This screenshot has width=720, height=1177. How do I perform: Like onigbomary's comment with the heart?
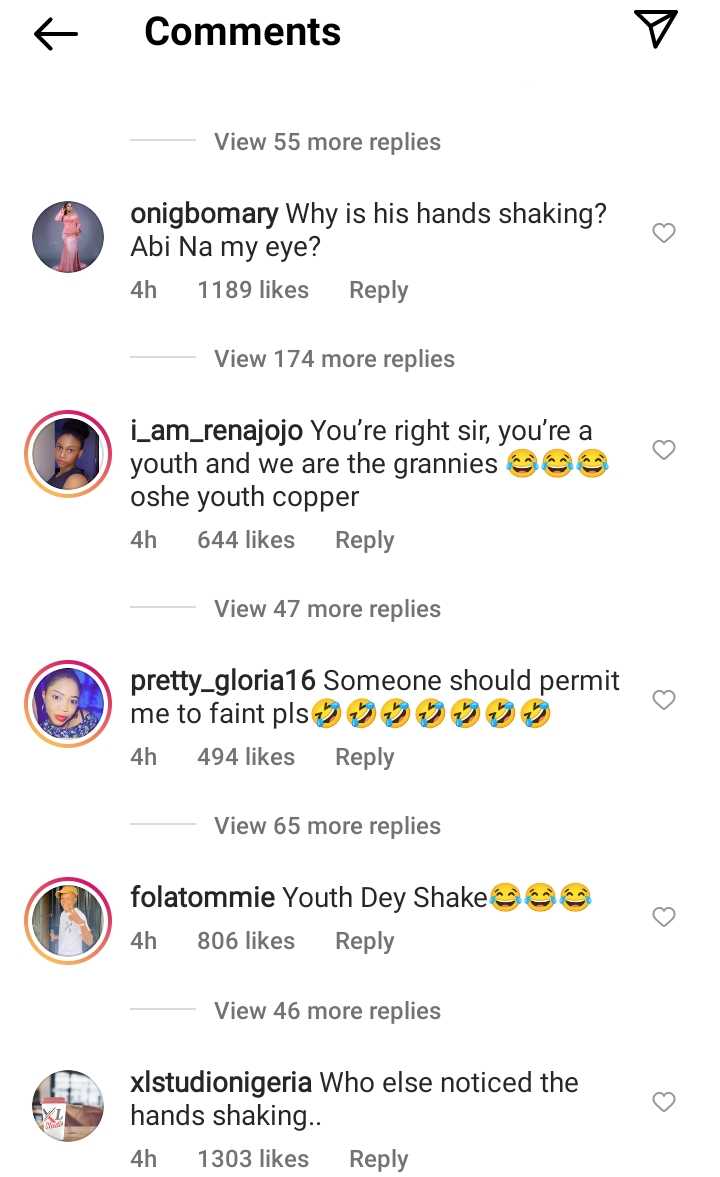[664, 233]
